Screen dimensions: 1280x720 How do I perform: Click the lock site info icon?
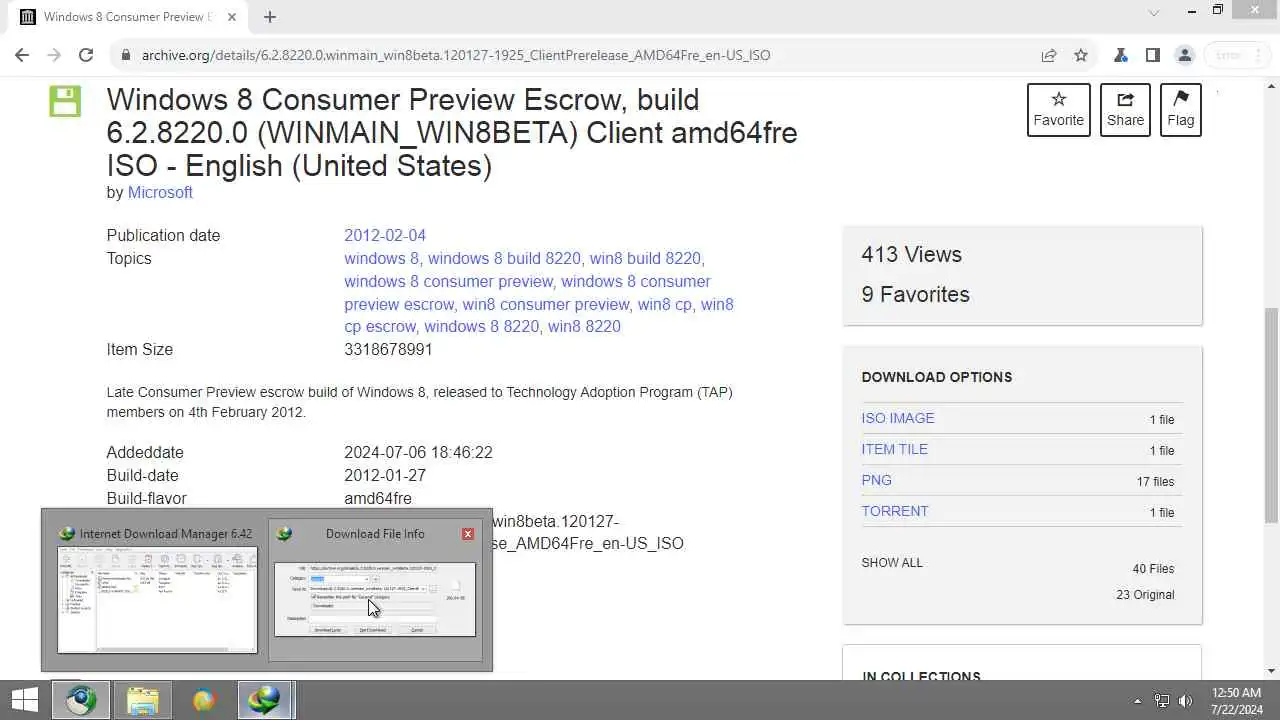click(126, 55)
